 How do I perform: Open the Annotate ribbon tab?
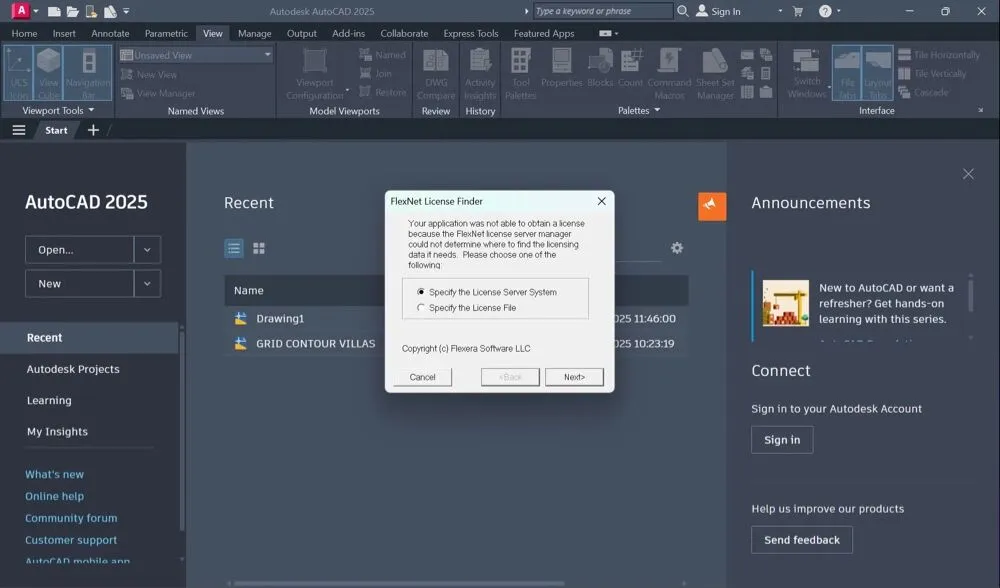point(110,33)
